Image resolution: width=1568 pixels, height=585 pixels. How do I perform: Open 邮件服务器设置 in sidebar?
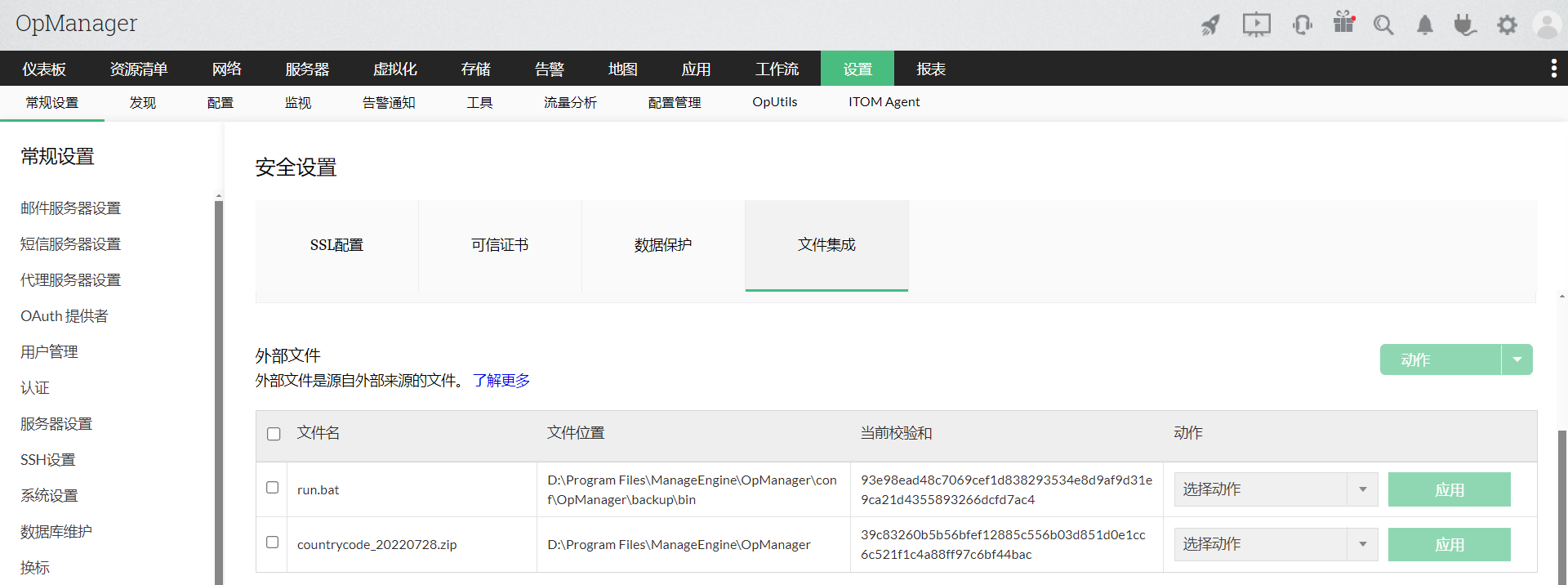tap(71, 208)
